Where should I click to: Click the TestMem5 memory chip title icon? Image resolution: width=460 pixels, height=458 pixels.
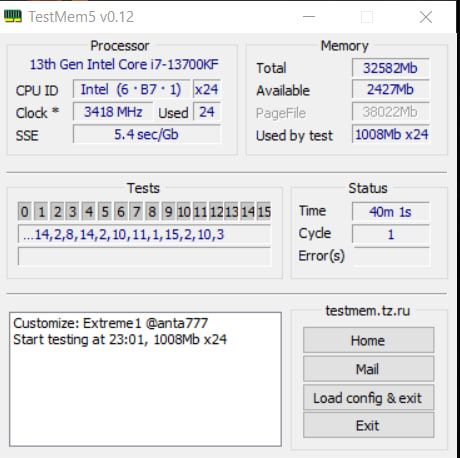pyautogui.click(x=13, y=16)
